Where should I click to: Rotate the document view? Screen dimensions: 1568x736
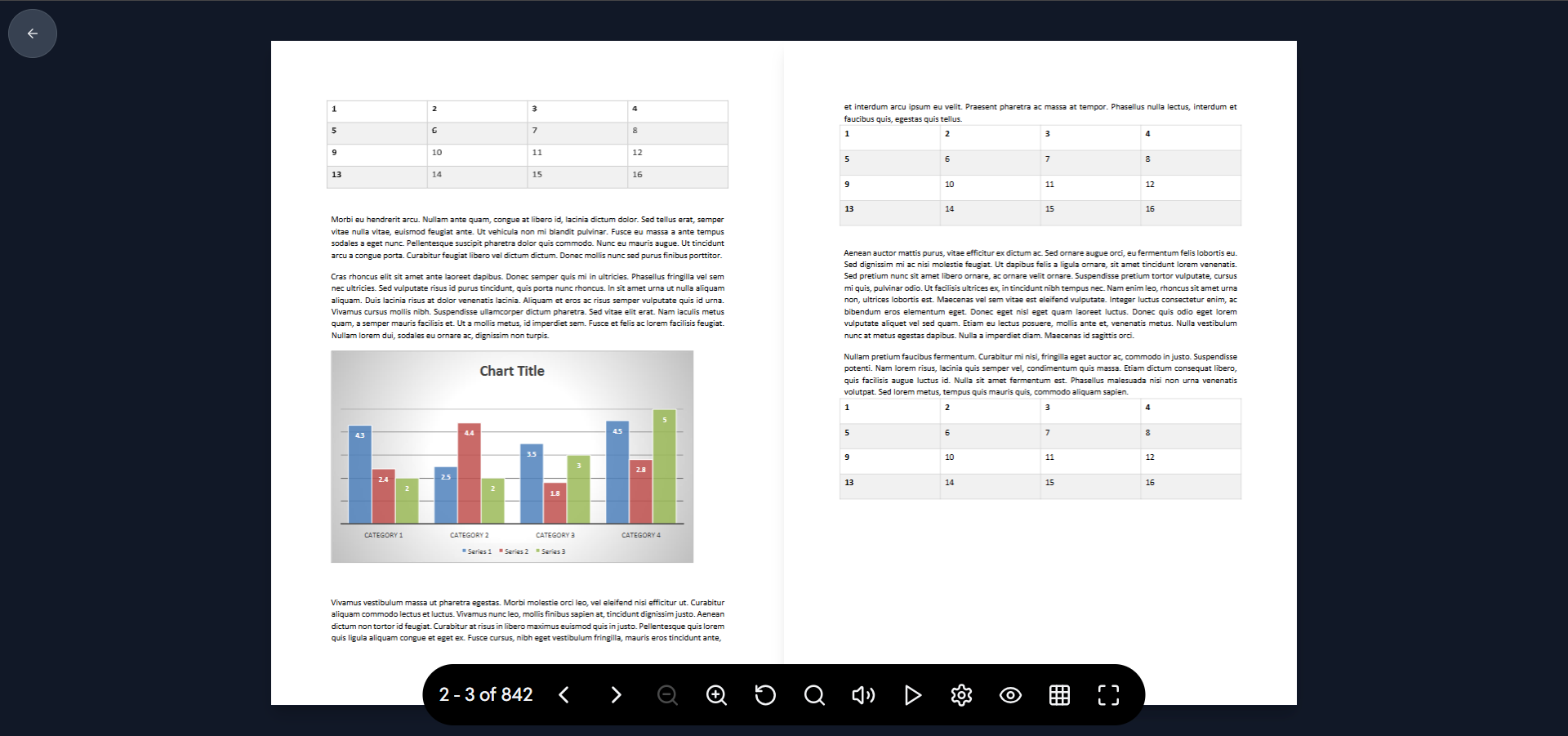[x=765, y=695]
